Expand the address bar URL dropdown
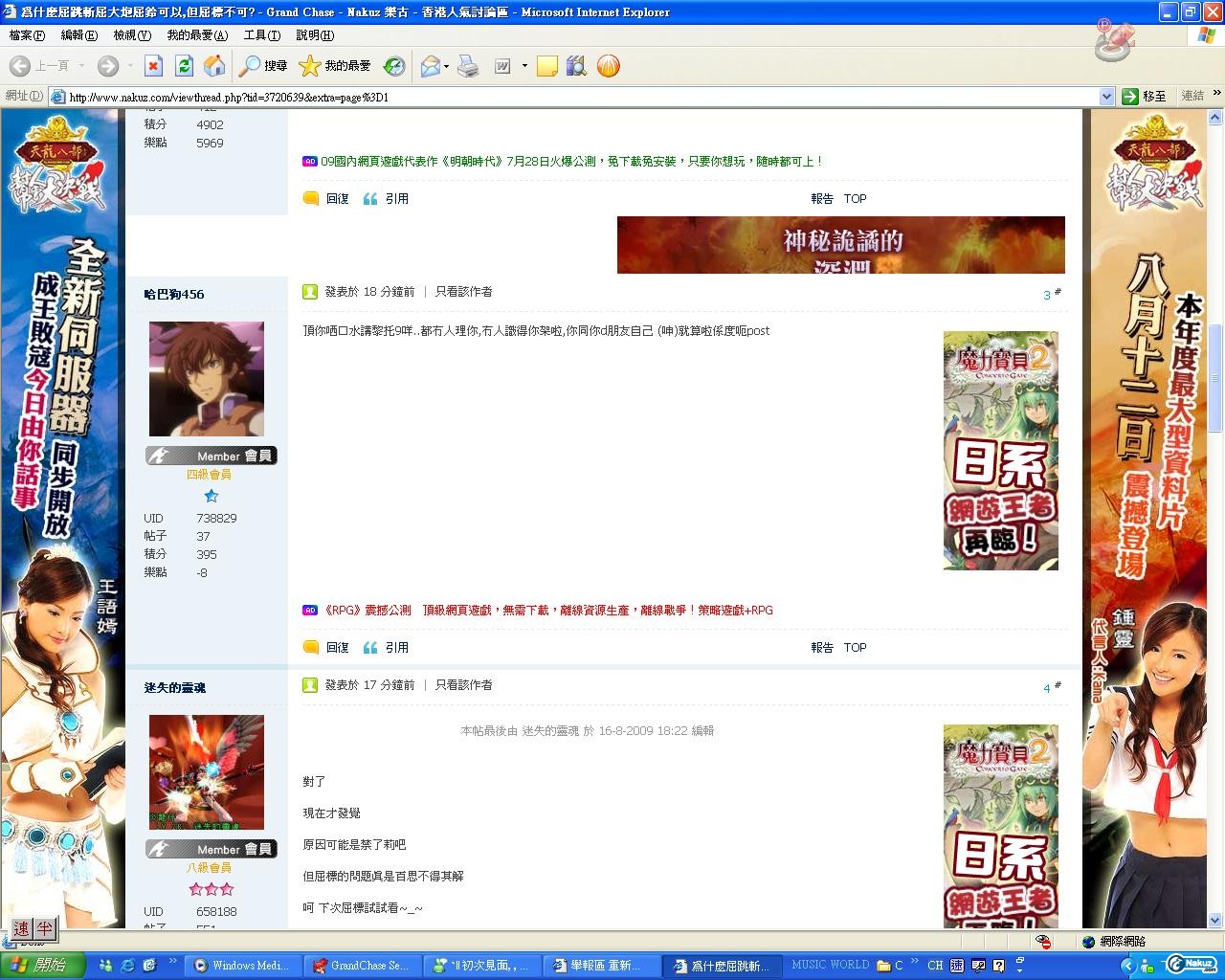 [1106, 97]
